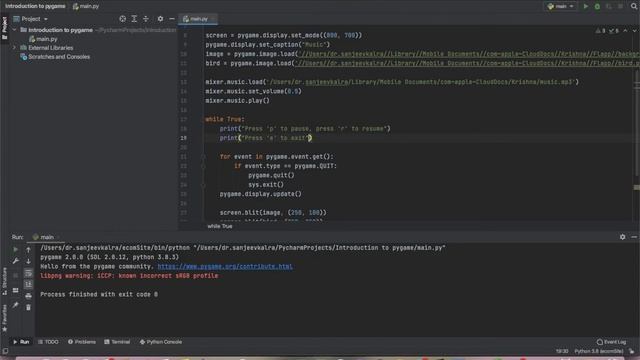Clear console output with trash icon

[x=28, y=307]
